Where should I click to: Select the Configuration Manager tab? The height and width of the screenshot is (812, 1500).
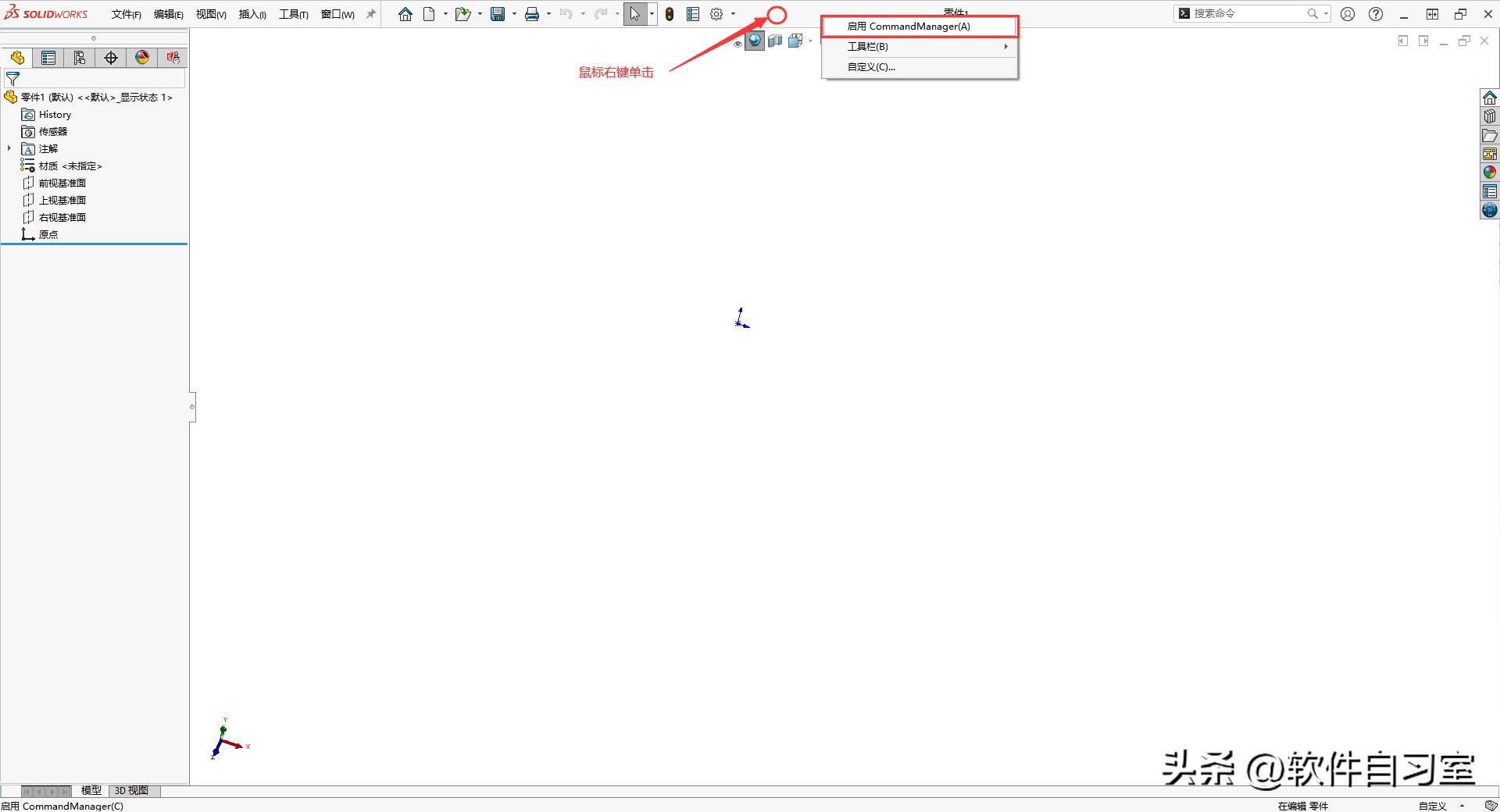click(x=80, y=58)
